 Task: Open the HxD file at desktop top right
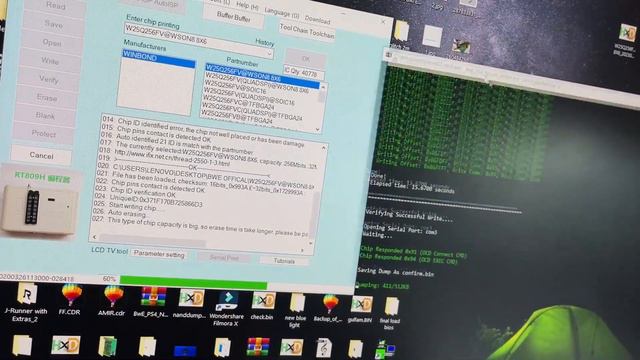(627, 40)
